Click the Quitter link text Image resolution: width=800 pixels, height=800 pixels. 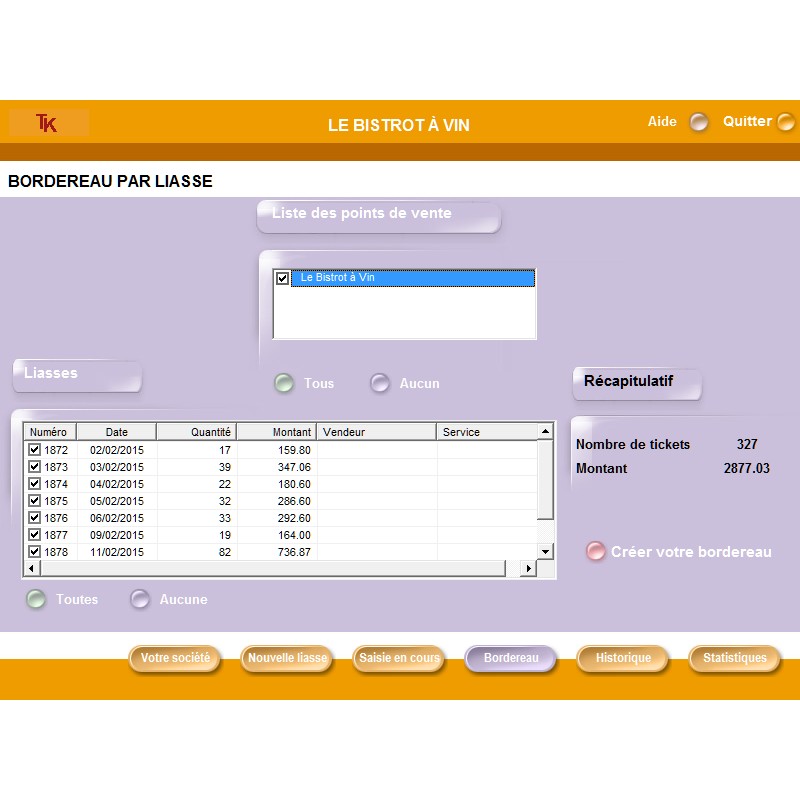click(x=747, y=121)
